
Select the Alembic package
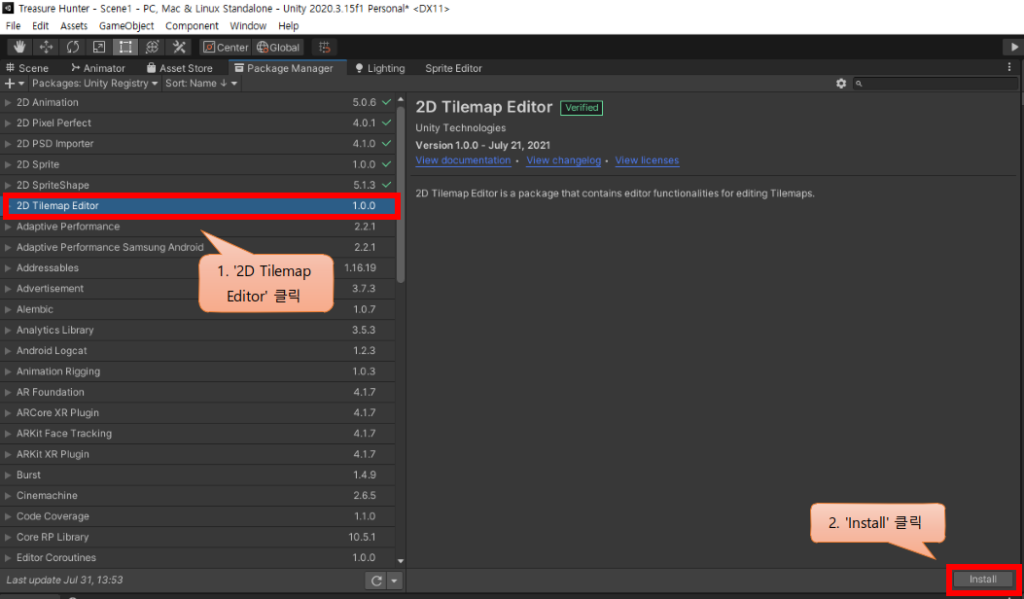click(199, 310)
